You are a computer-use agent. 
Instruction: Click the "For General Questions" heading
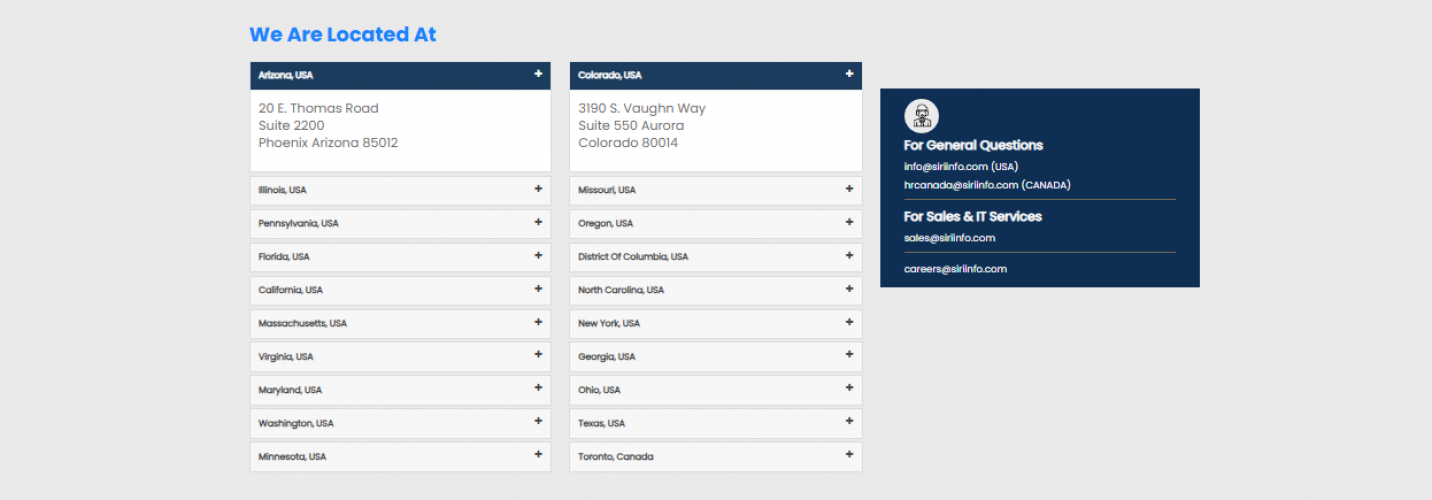[x=973, y=145]
